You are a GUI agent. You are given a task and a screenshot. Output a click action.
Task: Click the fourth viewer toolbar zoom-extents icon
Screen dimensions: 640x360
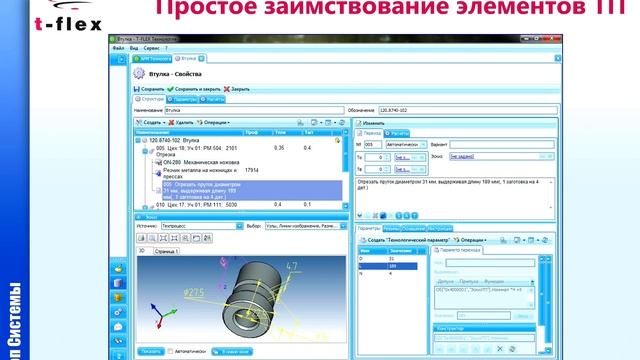tap(174, 238)
